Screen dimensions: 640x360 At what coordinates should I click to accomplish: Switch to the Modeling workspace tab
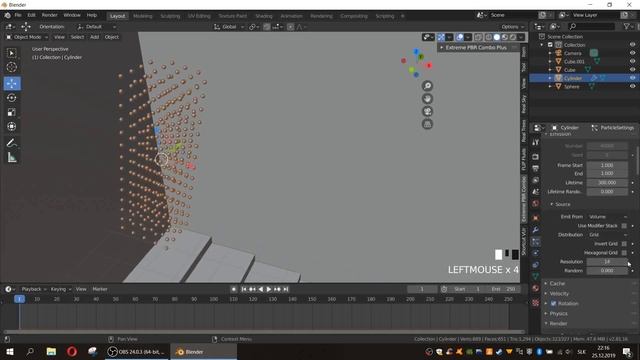click(x=142, y=16)
